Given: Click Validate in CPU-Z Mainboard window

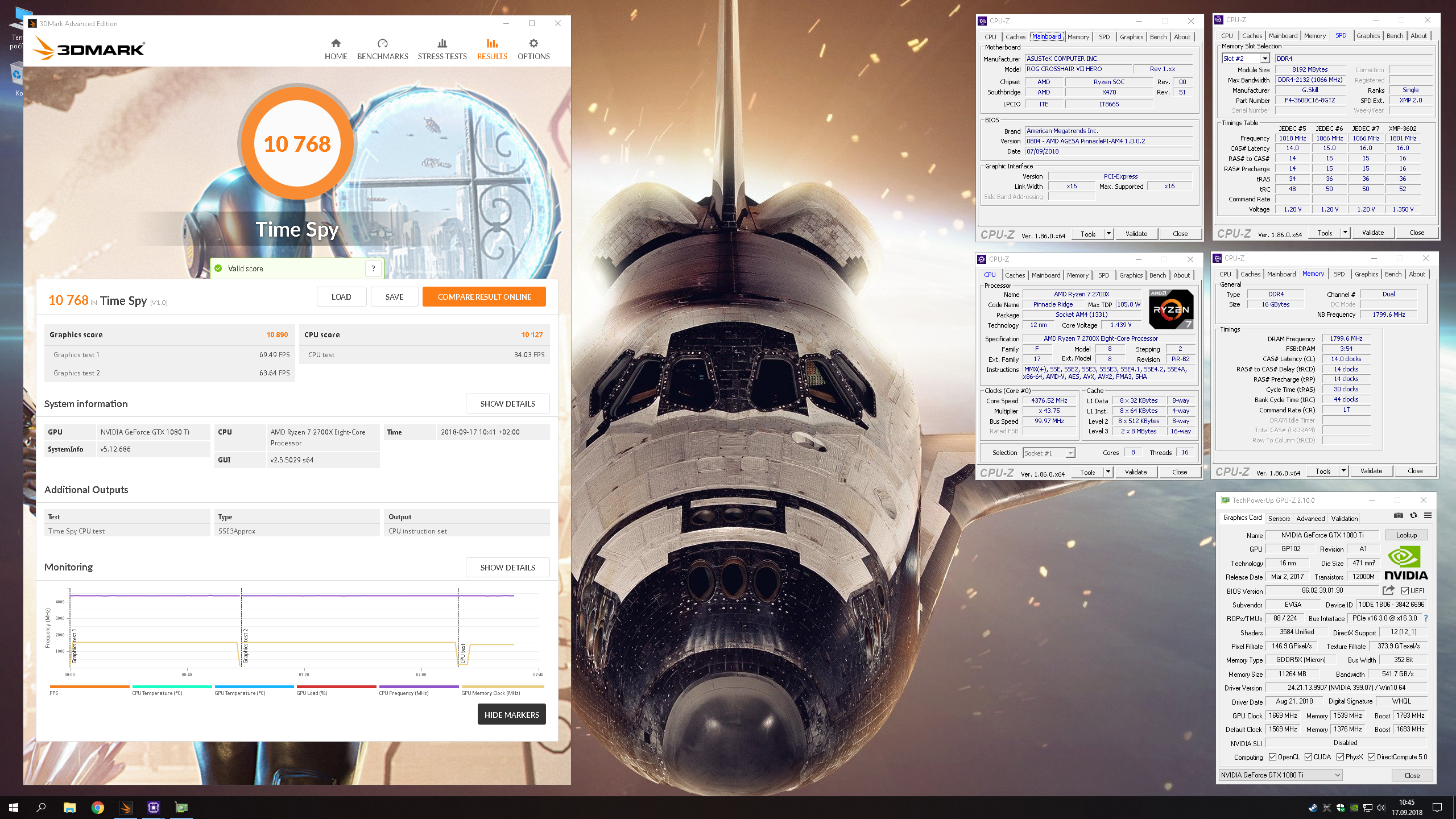Looking at the screenshot, I should pos(1136,234).
